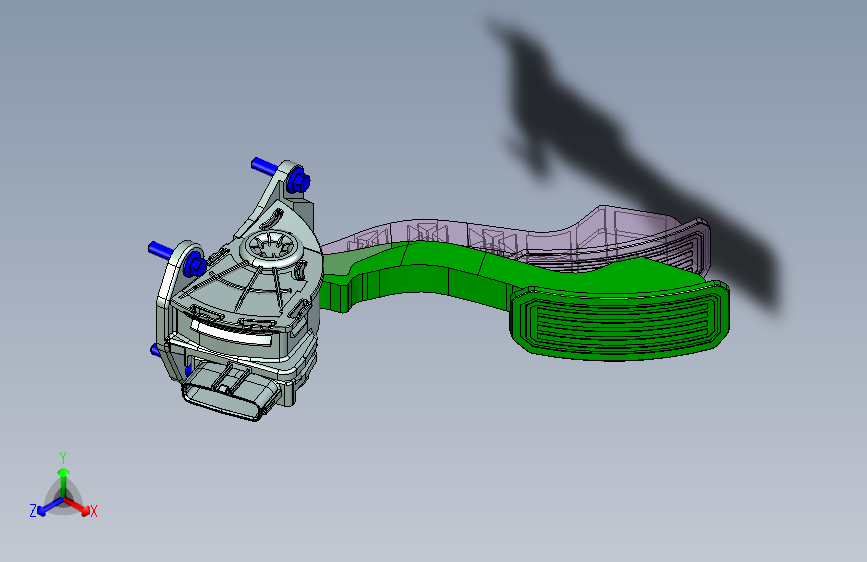Select the left blue mounting bolt nut

[195, 263]
